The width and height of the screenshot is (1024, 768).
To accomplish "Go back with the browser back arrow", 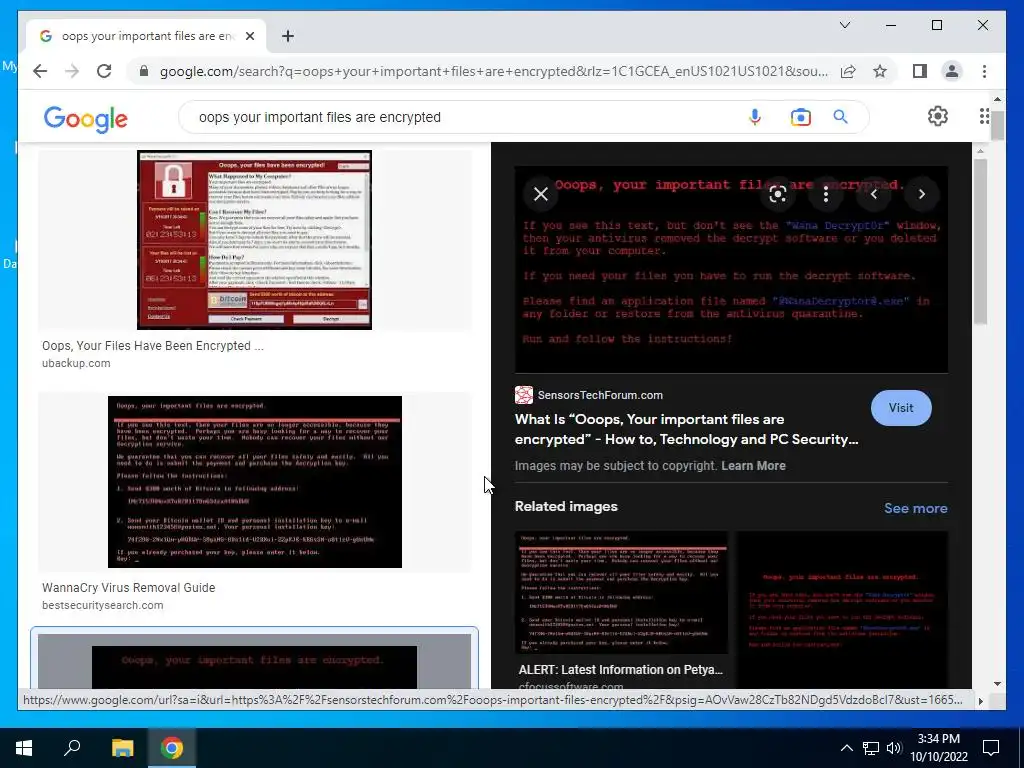I will click(40, 71).
